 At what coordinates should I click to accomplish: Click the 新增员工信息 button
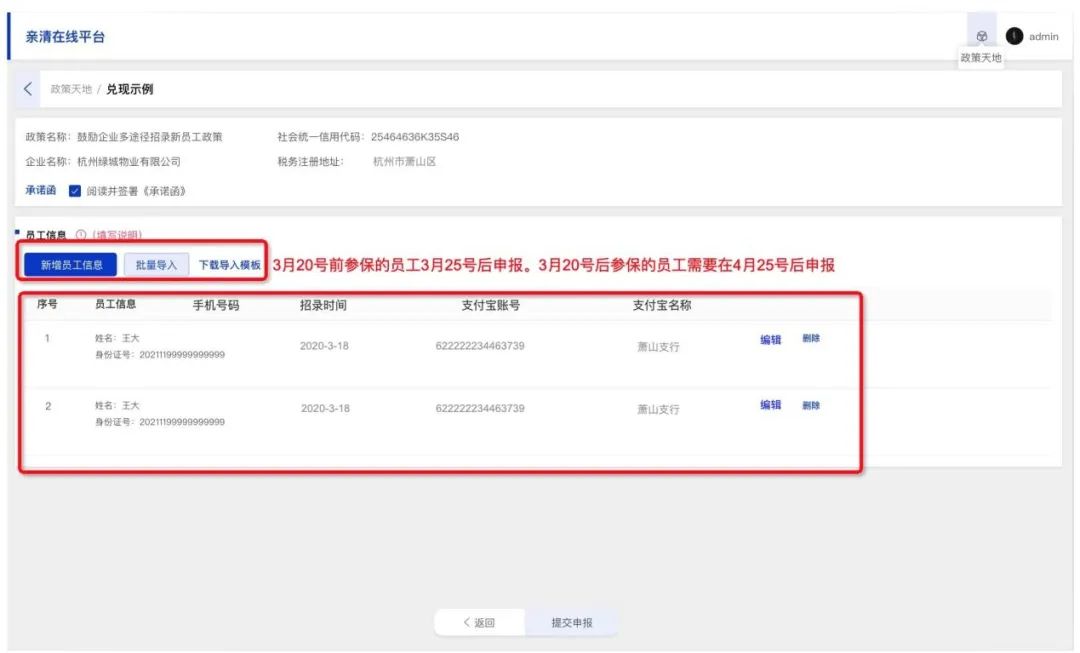[x=71, y=265]
